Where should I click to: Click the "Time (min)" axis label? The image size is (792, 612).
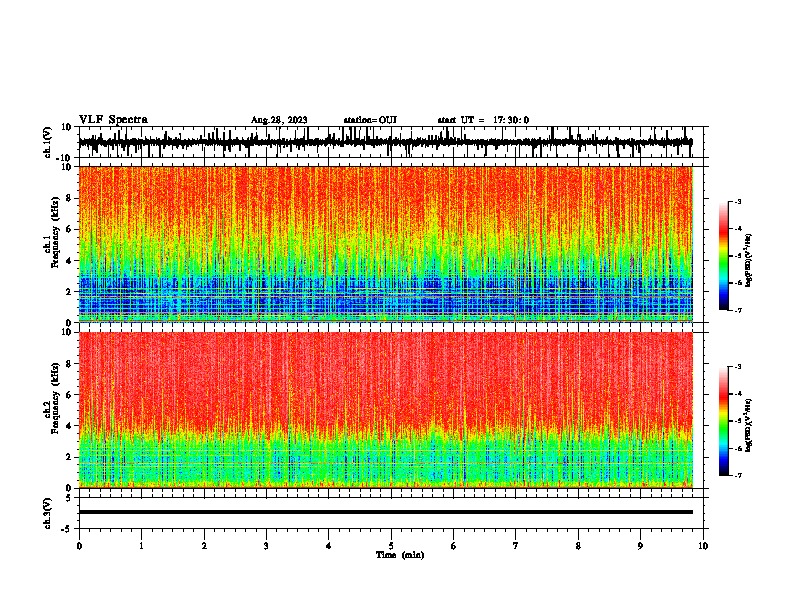coord(400,555)
